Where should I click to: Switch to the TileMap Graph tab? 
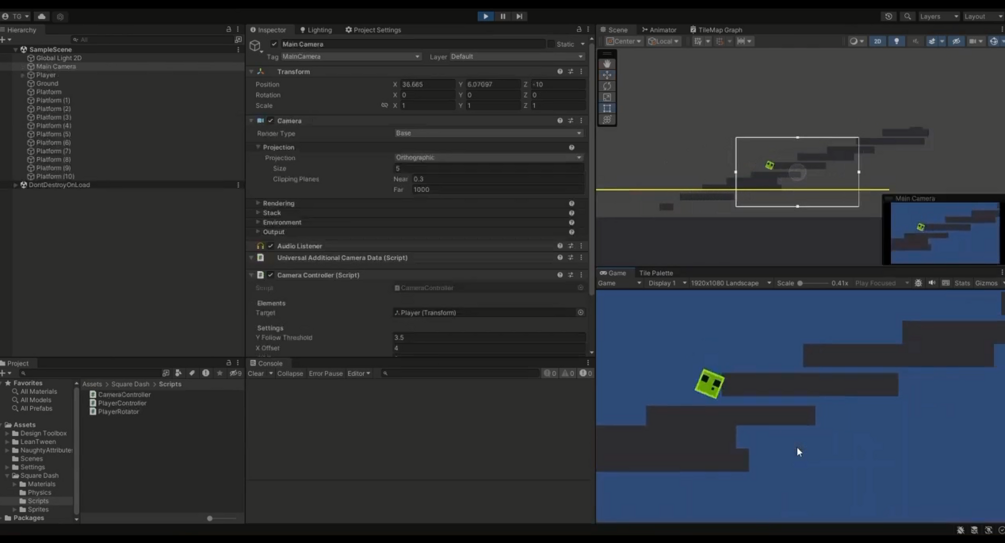(716, 29)
